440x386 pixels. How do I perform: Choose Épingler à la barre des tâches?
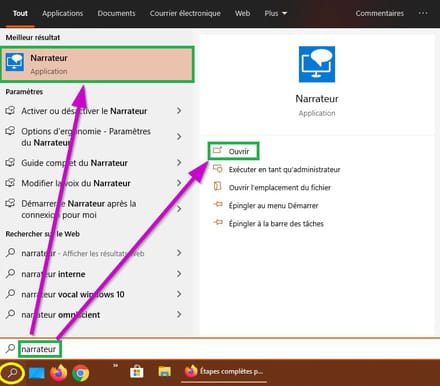[x=276, y=224]
